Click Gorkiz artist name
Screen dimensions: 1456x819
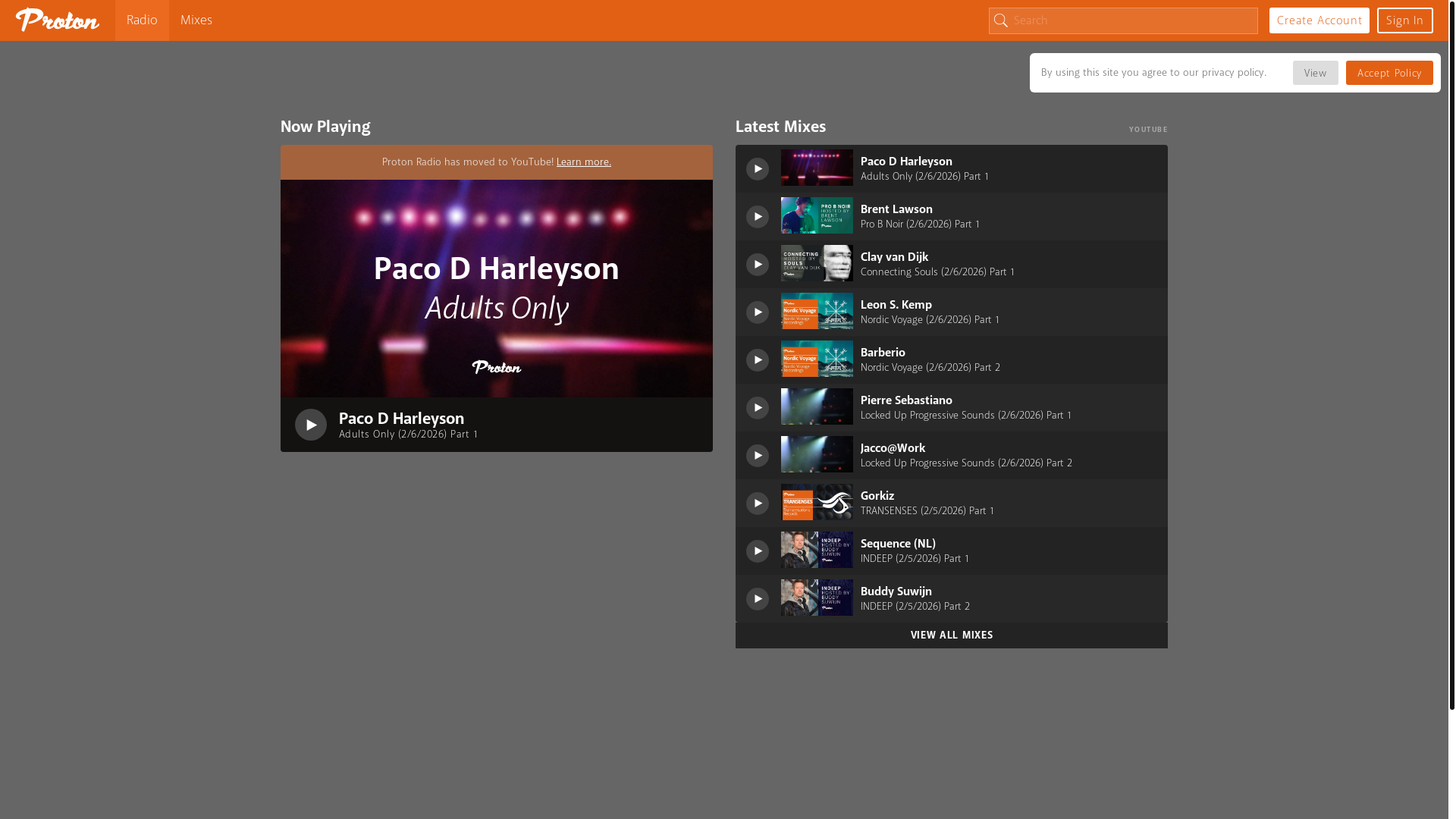pyautogui.click(x=877, y=496)
